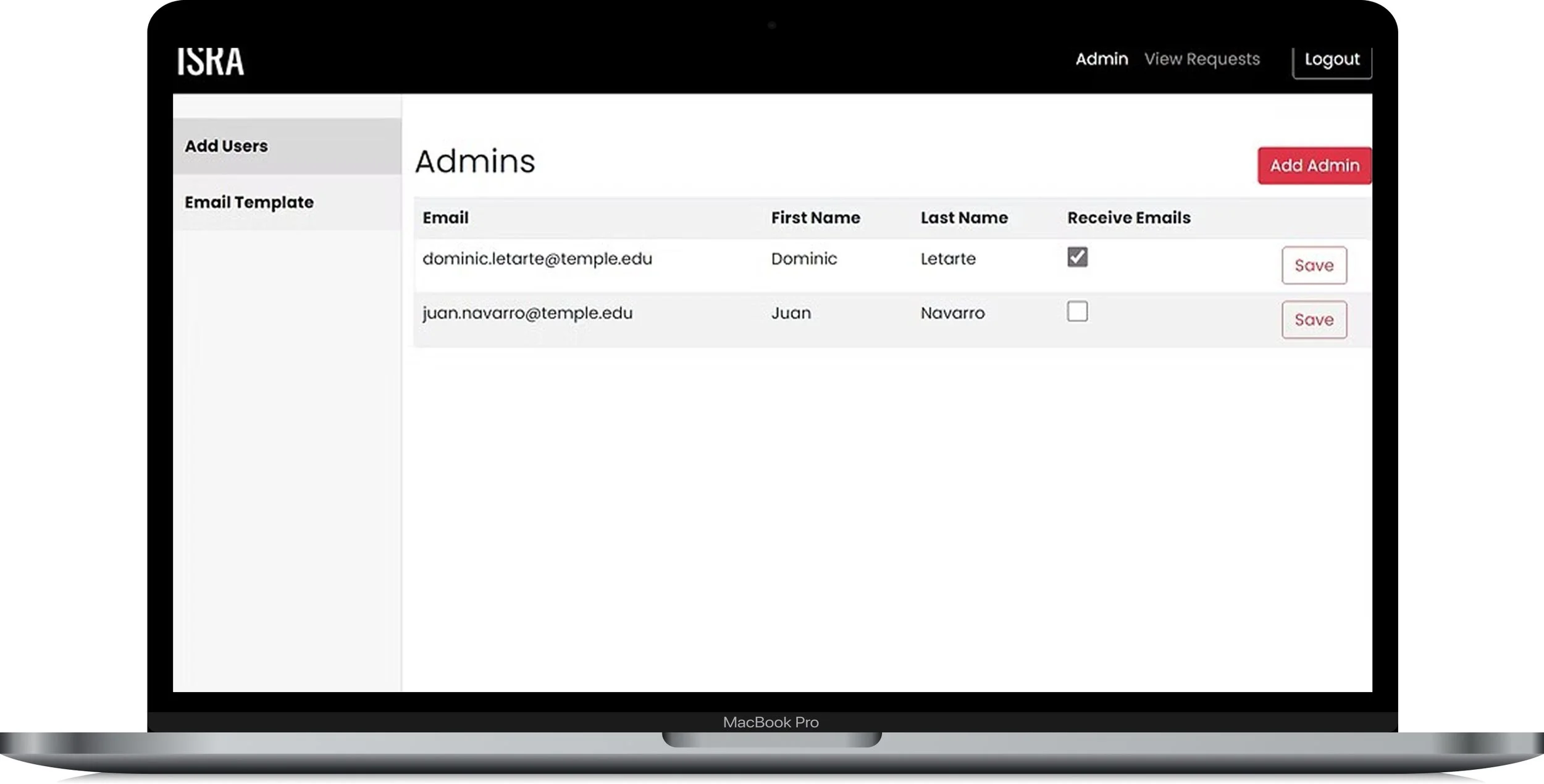Click first name cell Juan
This screenshot has width=1544, height=784.
[x=791, y=313]
